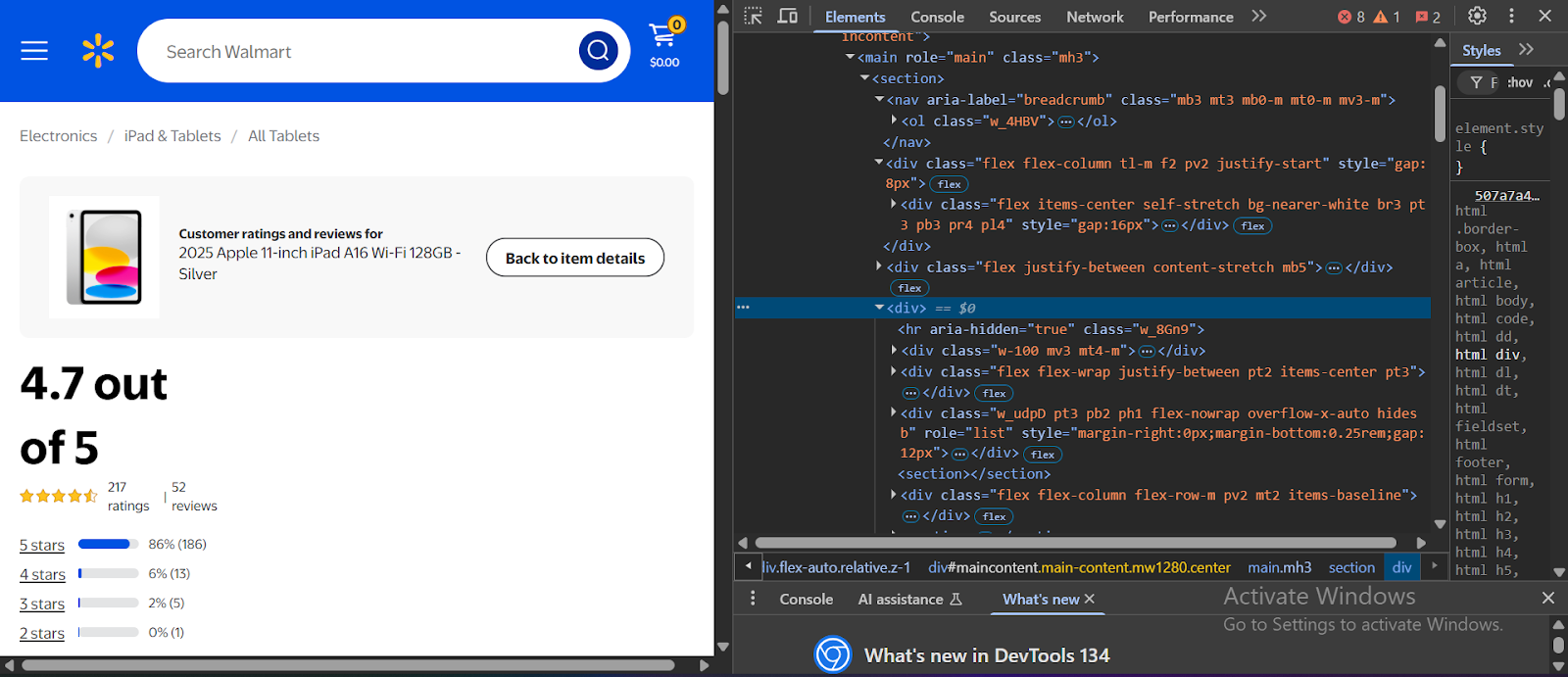Collapse the nav breadcrumb element node
This screenshot has height=677, width=1568.
tap(879, 100)
